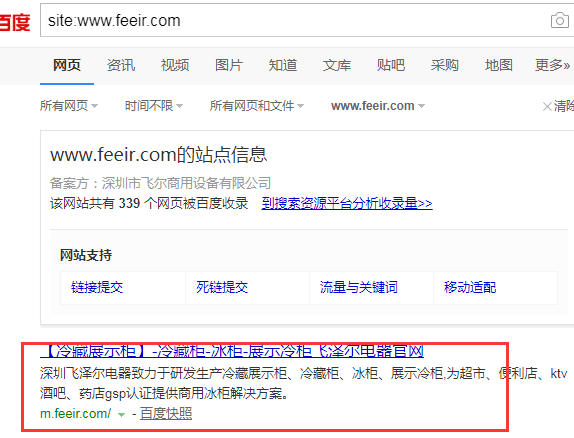Switch to the 资讯 tab

[x=121, y=65]
